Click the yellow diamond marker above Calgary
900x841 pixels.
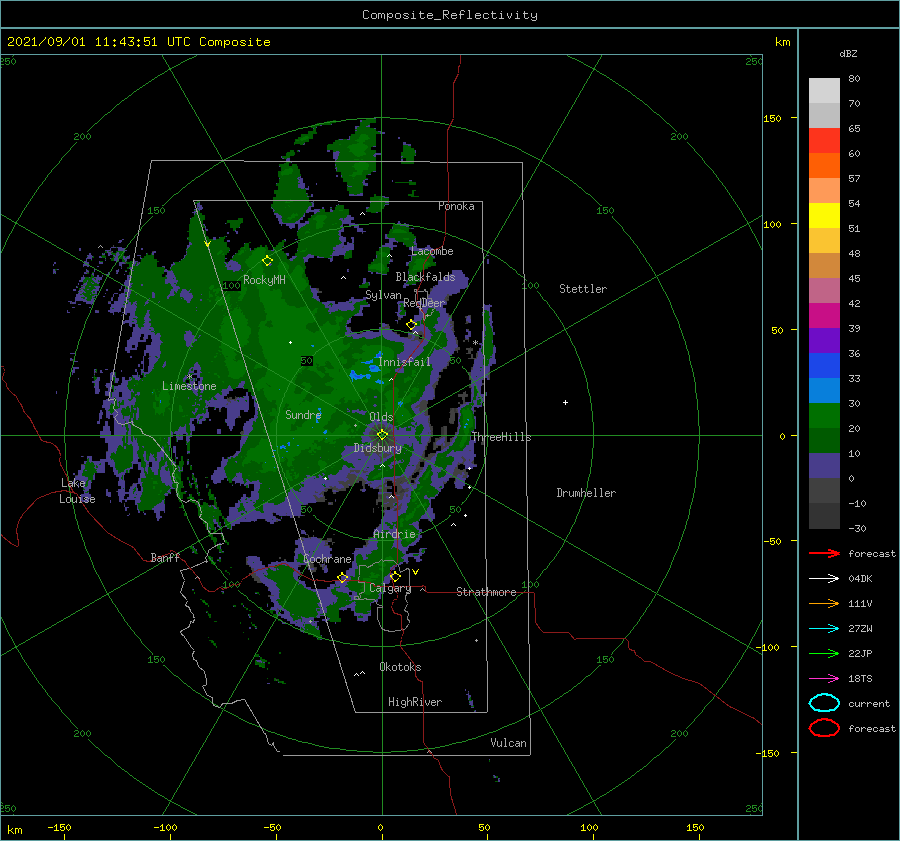click(395, 576)
